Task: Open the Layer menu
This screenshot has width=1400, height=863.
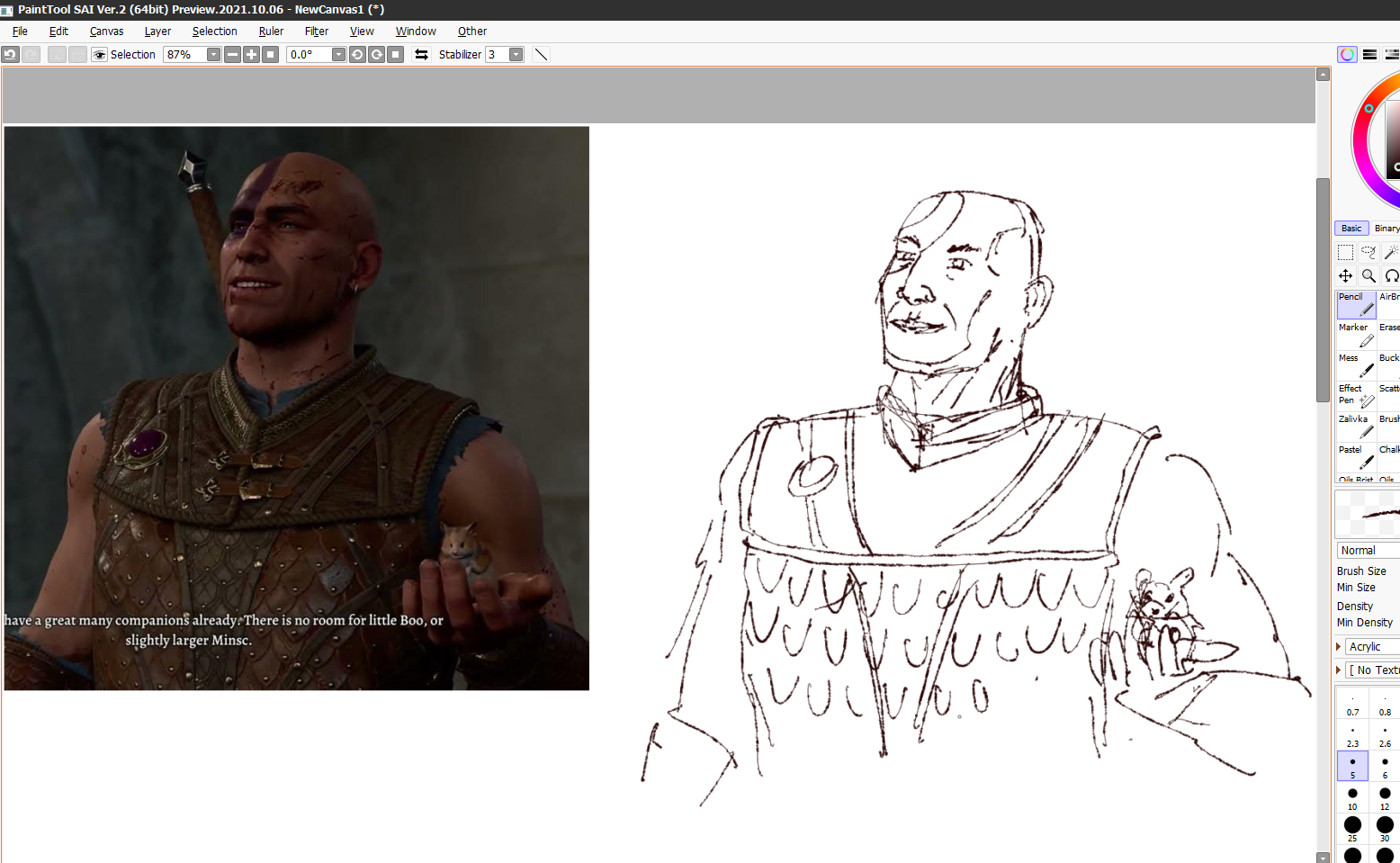Action: [157, 31]
